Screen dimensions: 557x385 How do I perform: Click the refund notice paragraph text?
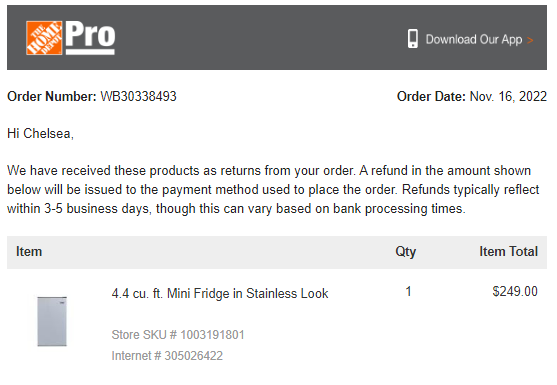(273, 190)
